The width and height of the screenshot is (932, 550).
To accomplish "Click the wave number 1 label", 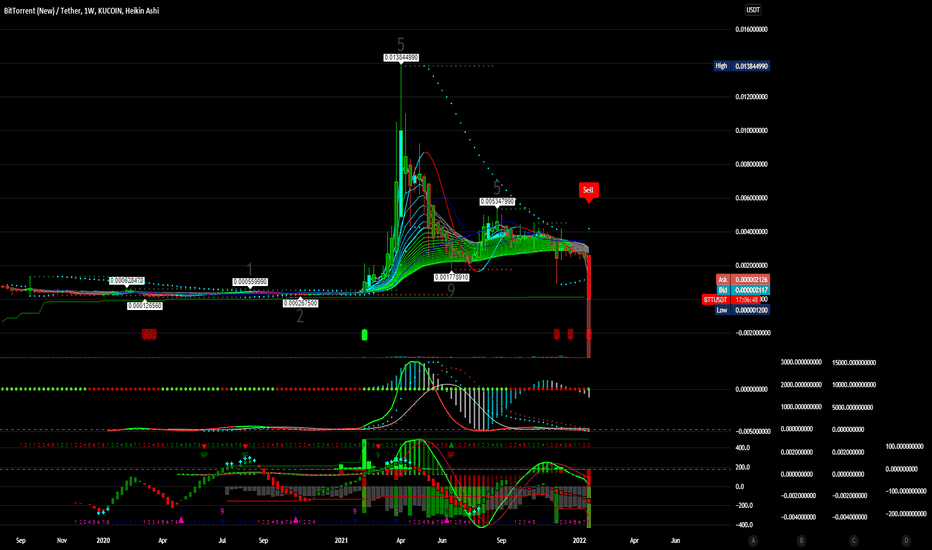I will click(x=250, y=269).
